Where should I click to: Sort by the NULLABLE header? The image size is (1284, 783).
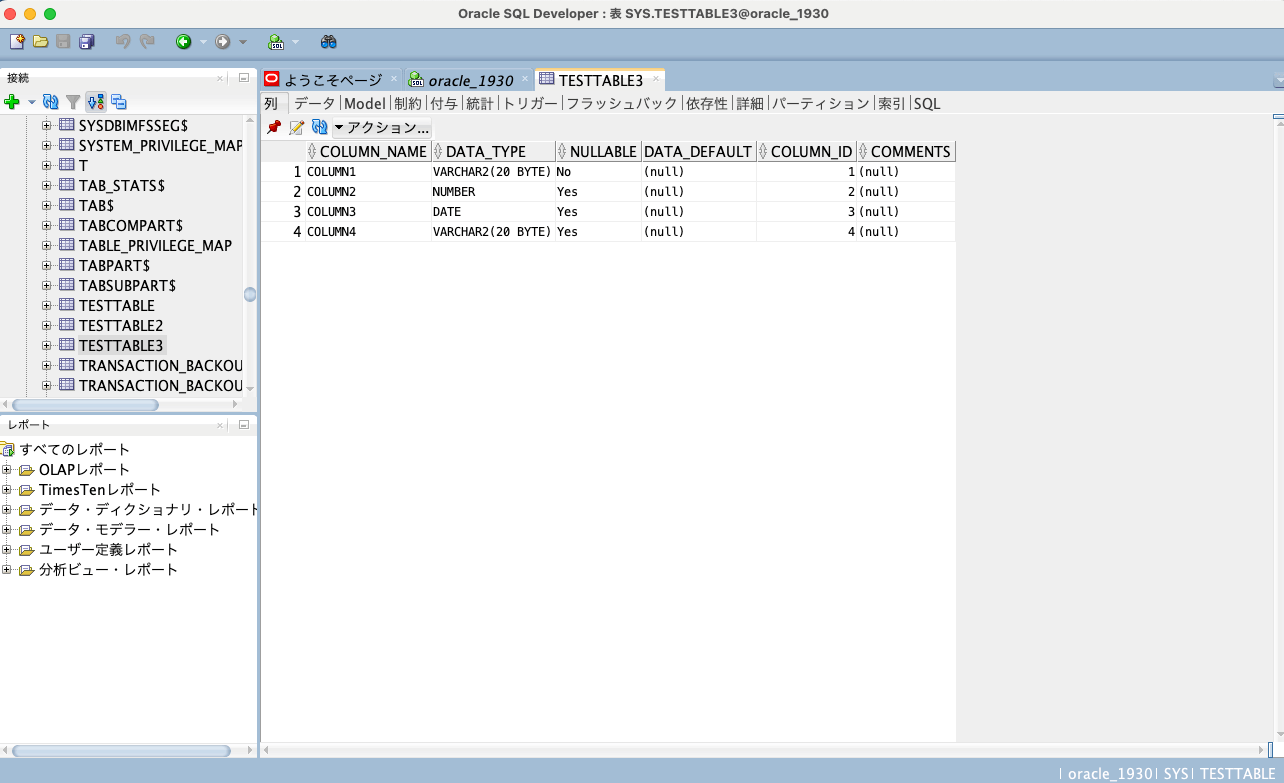tap(598, 151)
